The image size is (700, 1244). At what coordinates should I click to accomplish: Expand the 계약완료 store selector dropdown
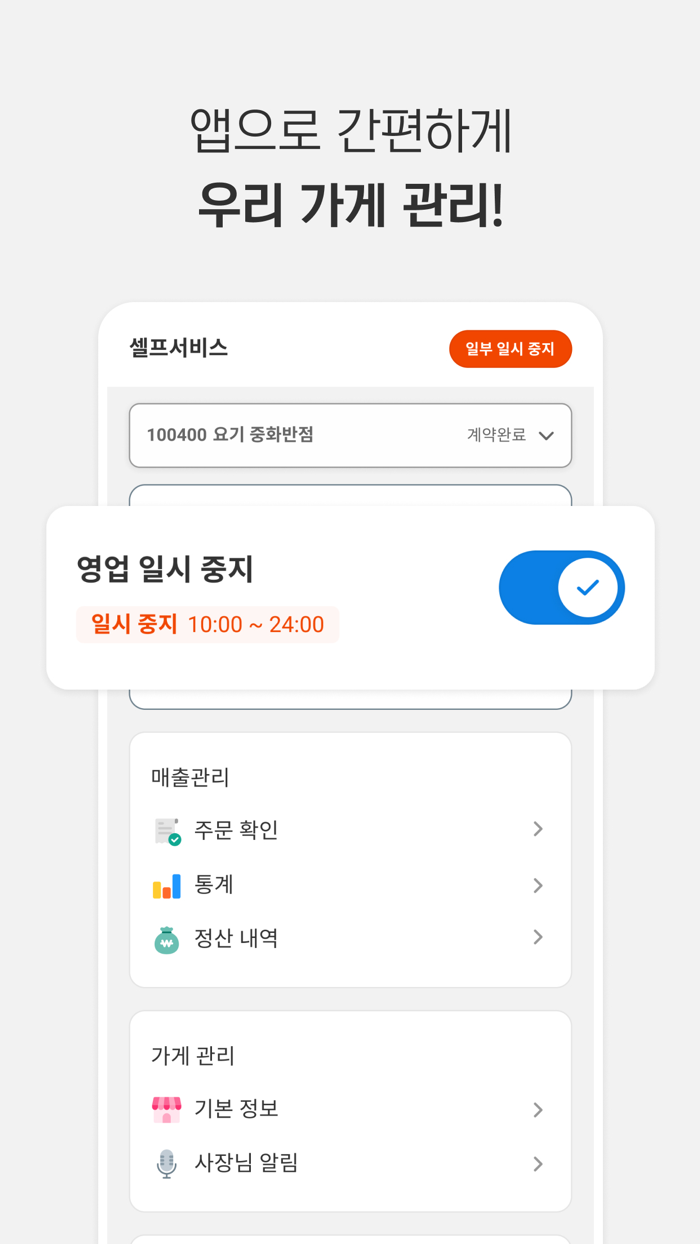pos(546,436)
